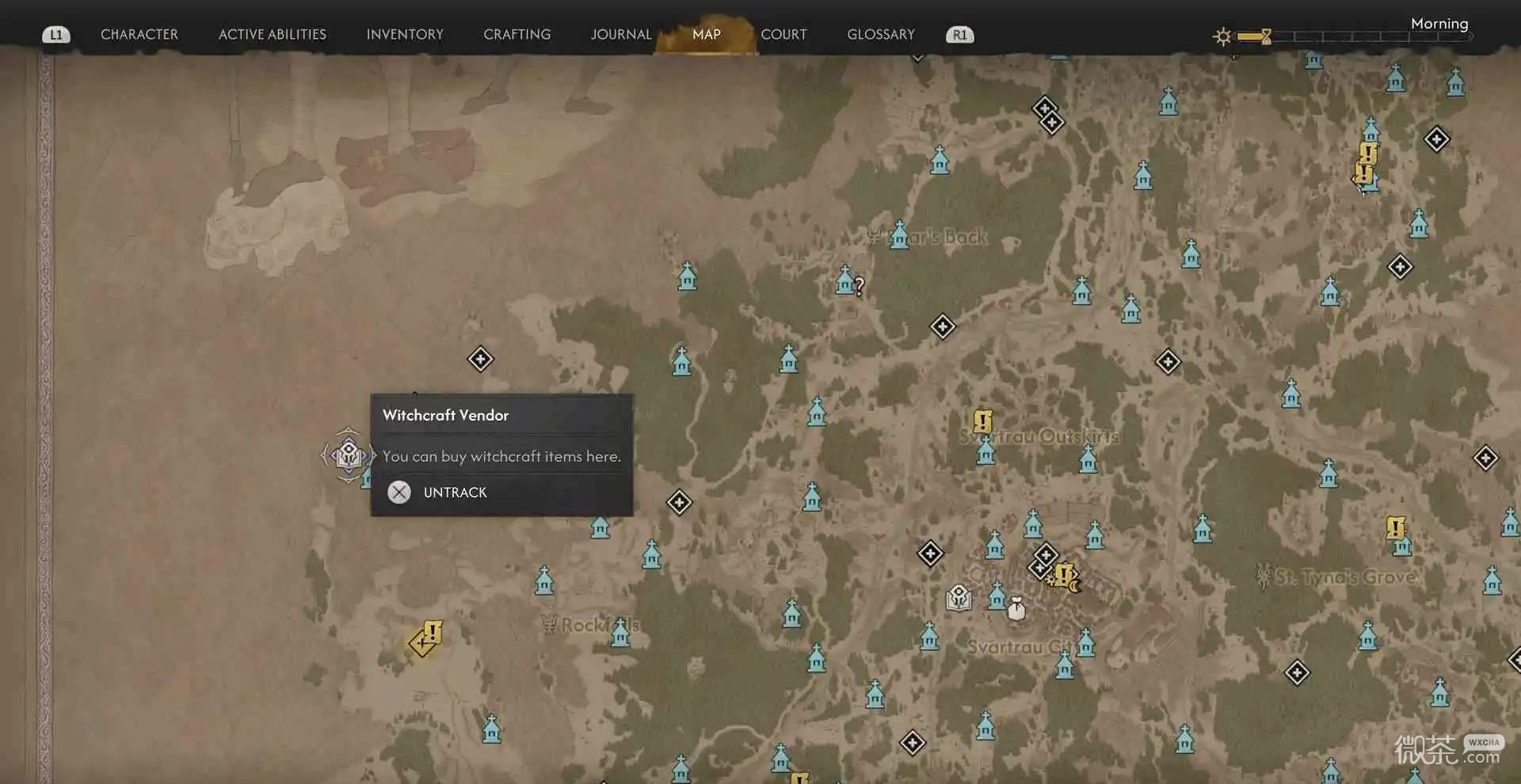Click the emblem icon before St. Tyna's Grove
The image size is (1521, 784).
coord(1263,577)
